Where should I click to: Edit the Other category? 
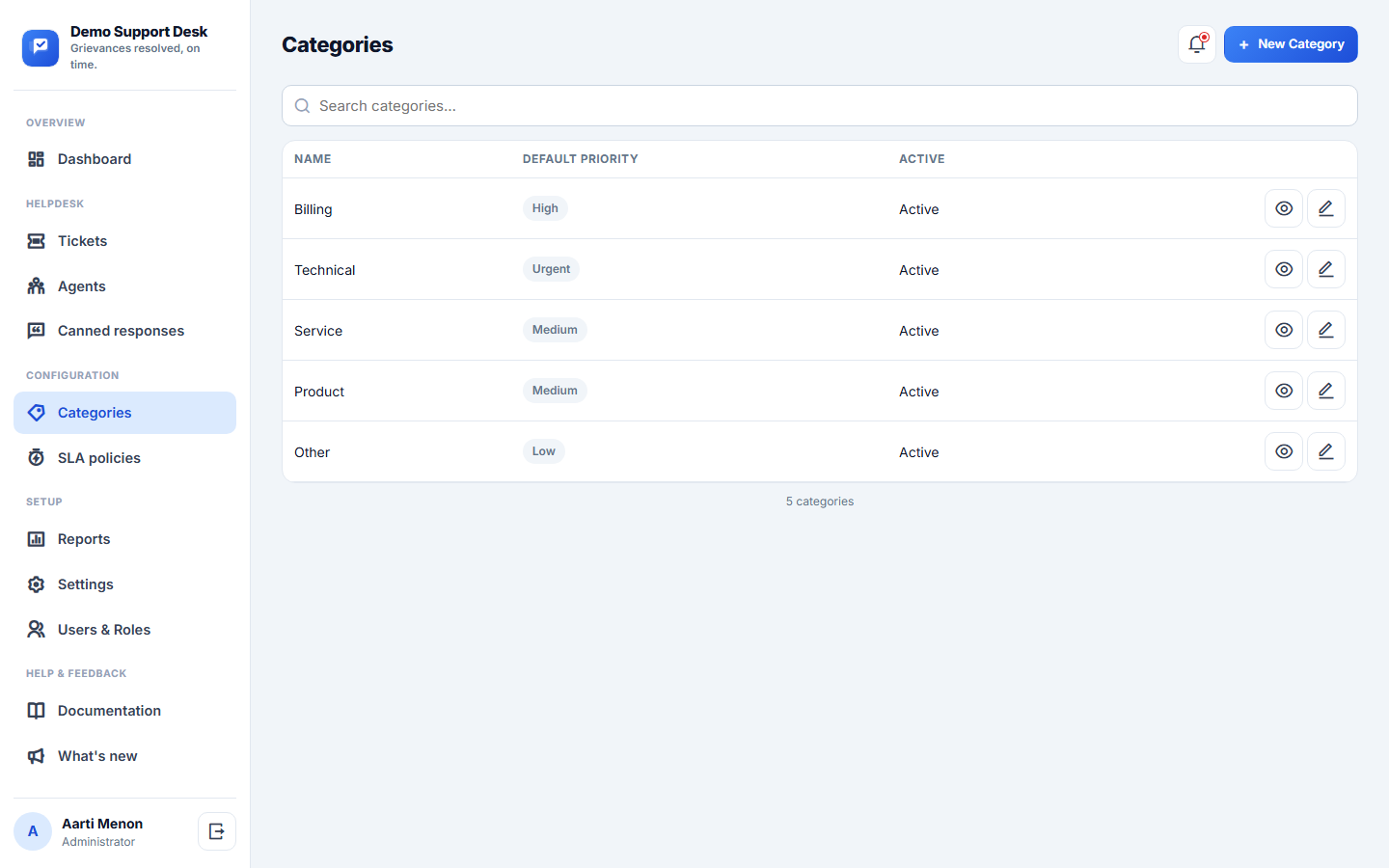(x=1326, y=451)
